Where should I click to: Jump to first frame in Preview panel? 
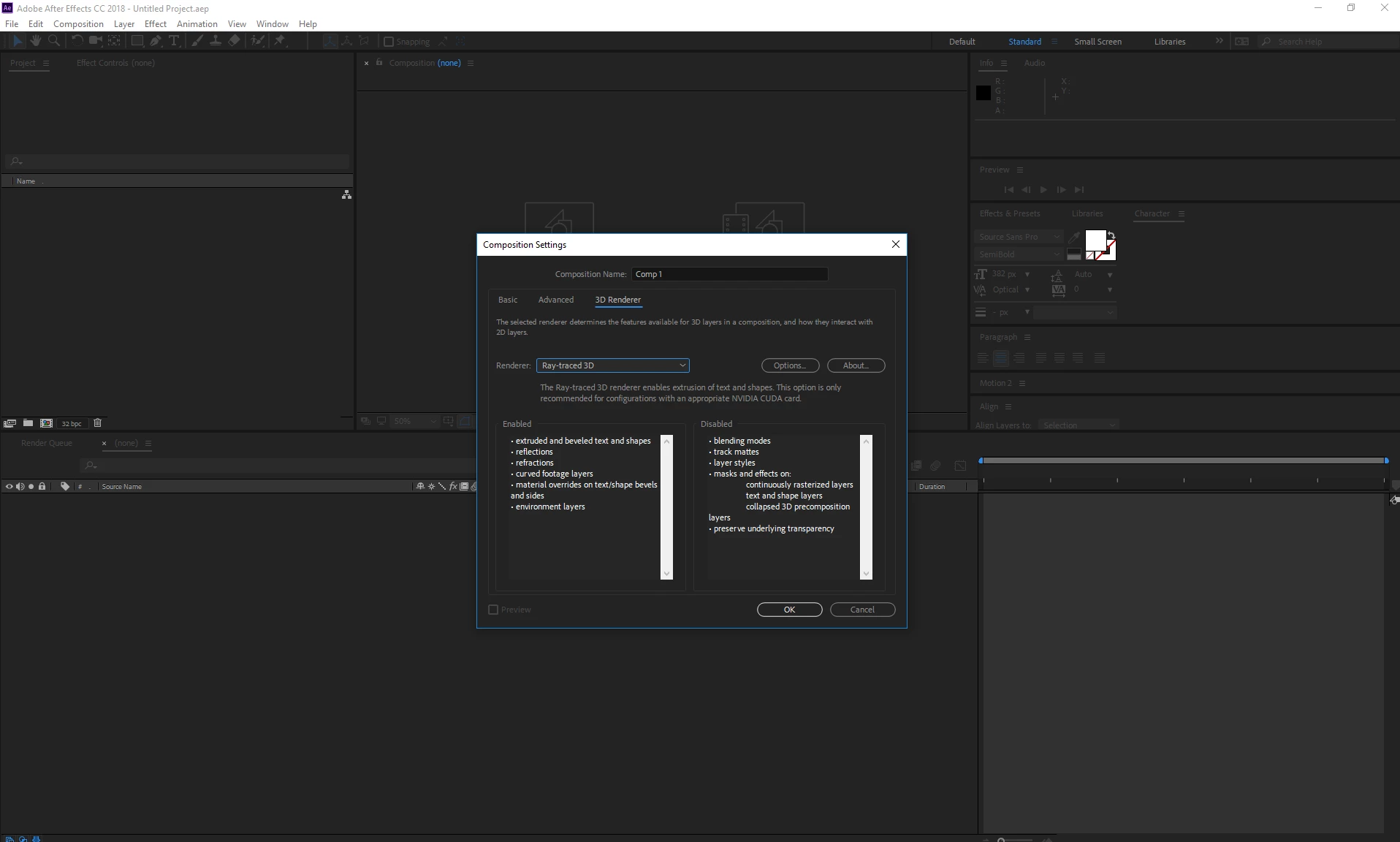click(1009, 190)
